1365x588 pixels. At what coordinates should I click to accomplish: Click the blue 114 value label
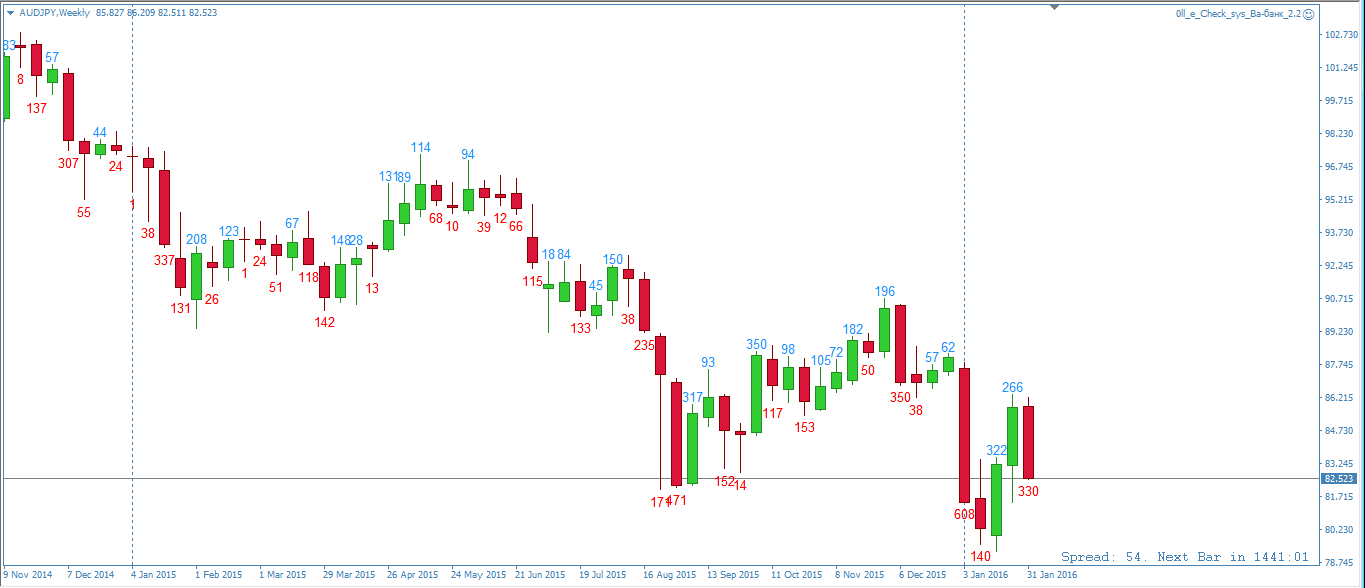(x=420, y=148)
